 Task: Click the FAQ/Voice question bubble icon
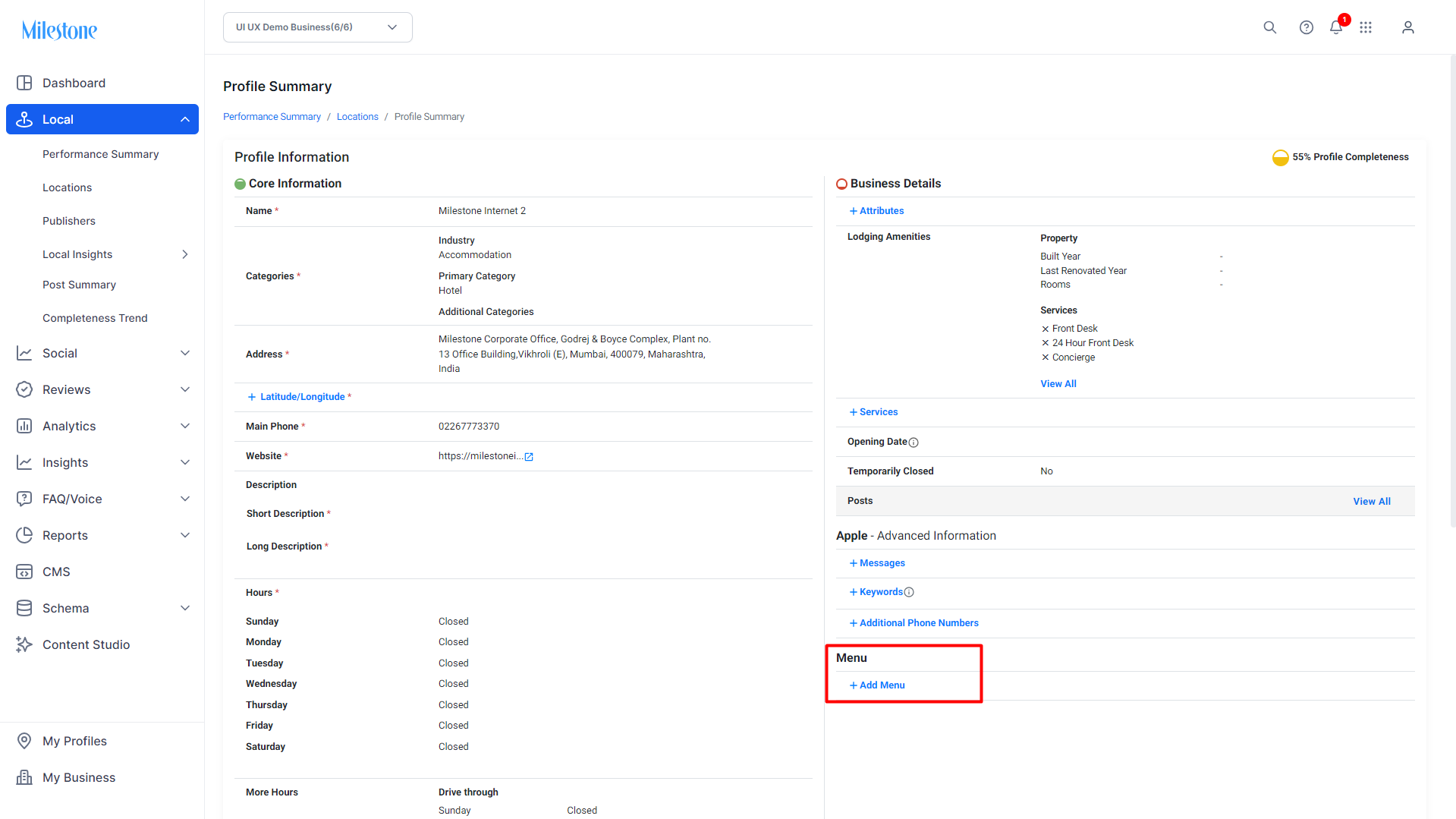pyautogui.click(x=24, y=499)
